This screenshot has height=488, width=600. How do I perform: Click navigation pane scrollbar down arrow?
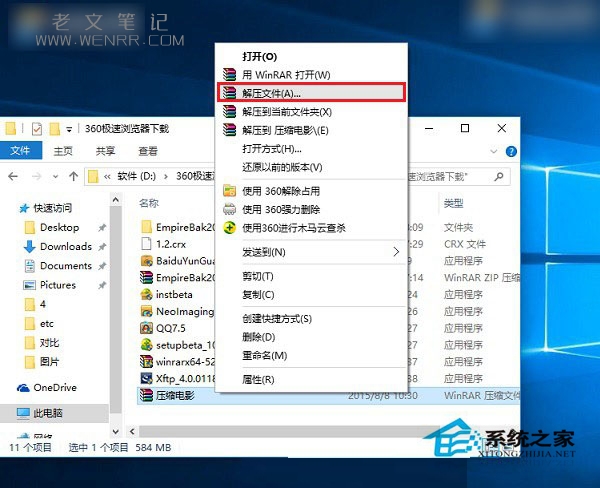point(116,432)
